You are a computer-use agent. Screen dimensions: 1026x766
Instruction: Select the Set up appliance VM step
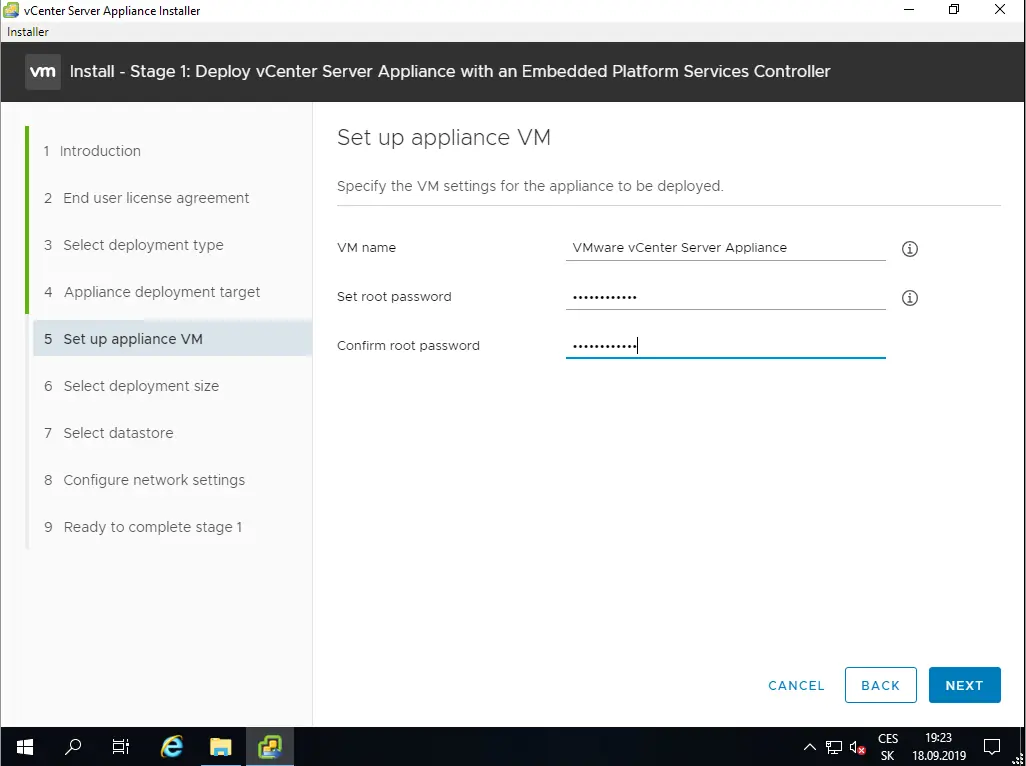pyautogui.click(x=173, y=339)
